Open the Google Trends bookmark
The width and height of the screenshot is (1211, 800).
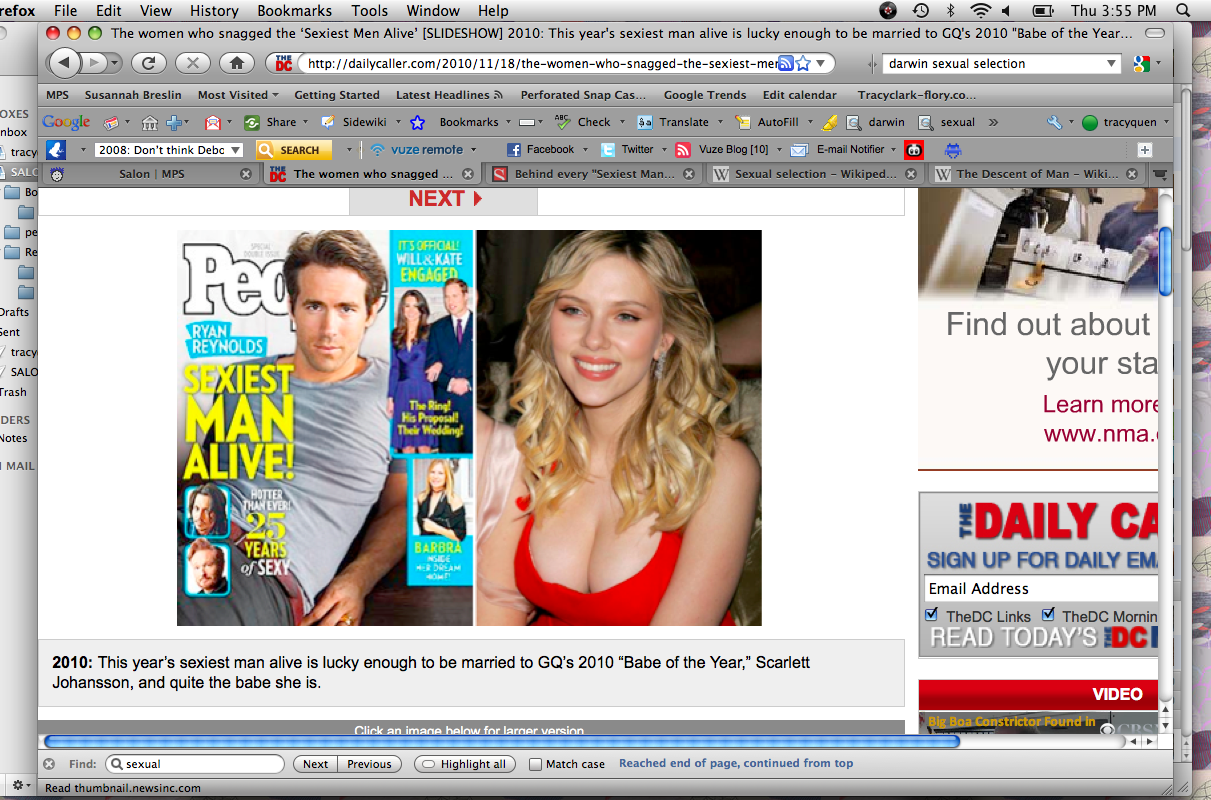point(705,95)
